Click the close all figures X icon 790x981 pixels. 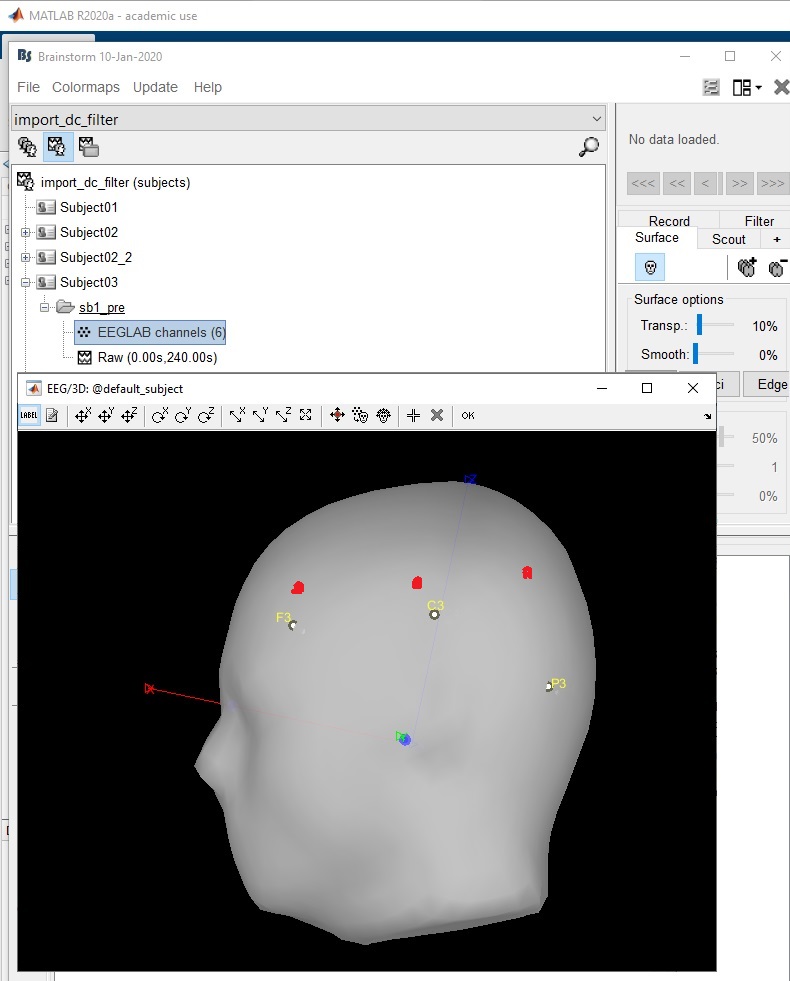781,87
